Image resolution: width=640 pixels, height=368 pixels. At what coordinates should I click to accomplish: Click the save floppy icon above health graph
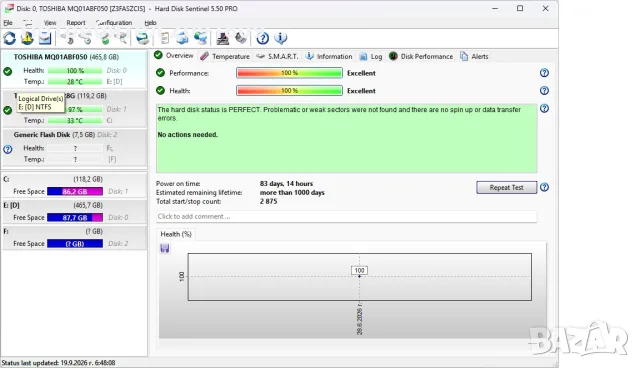164,248
